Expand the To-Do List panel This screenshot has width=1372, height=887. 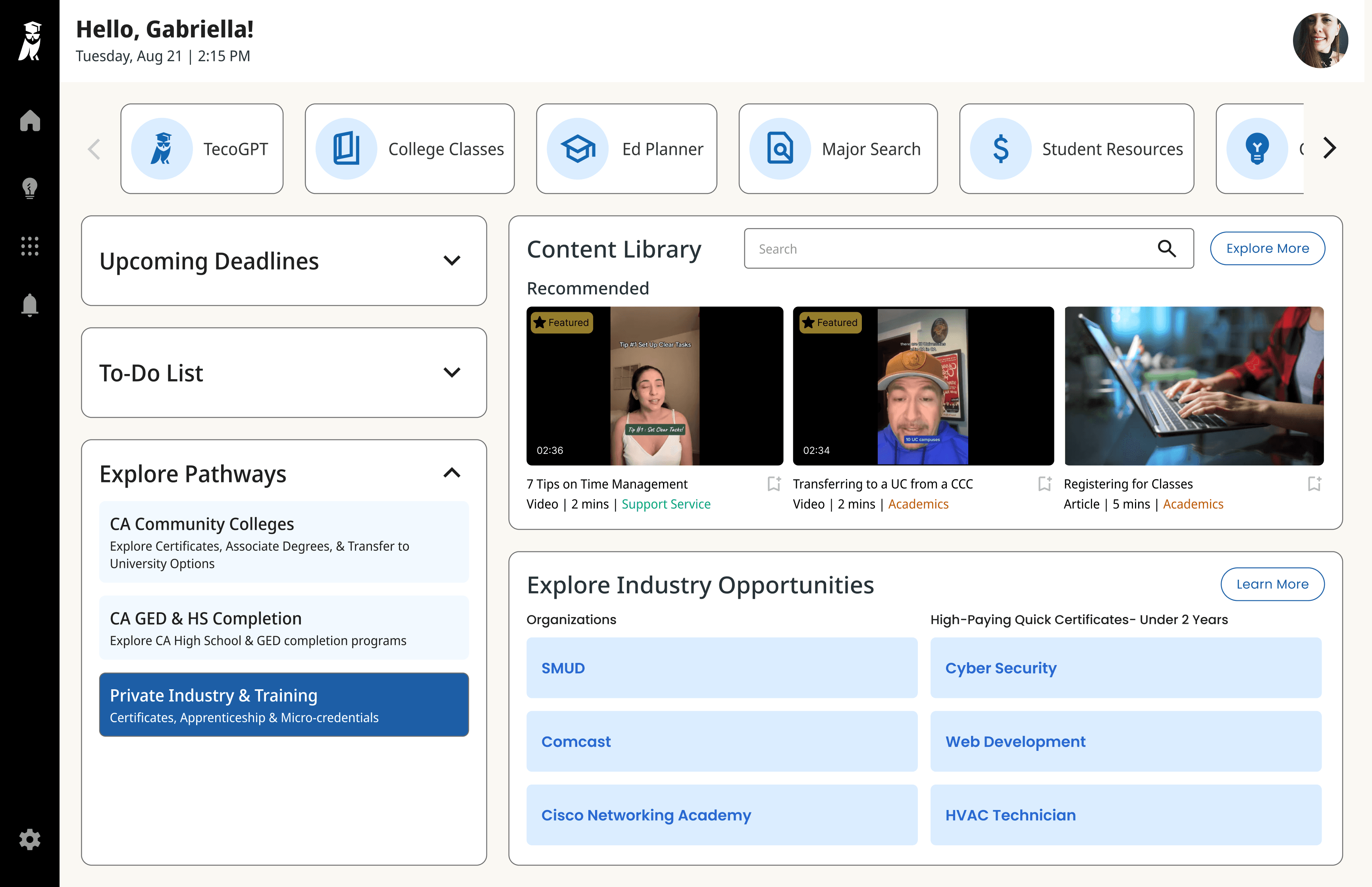coord(284,373)
